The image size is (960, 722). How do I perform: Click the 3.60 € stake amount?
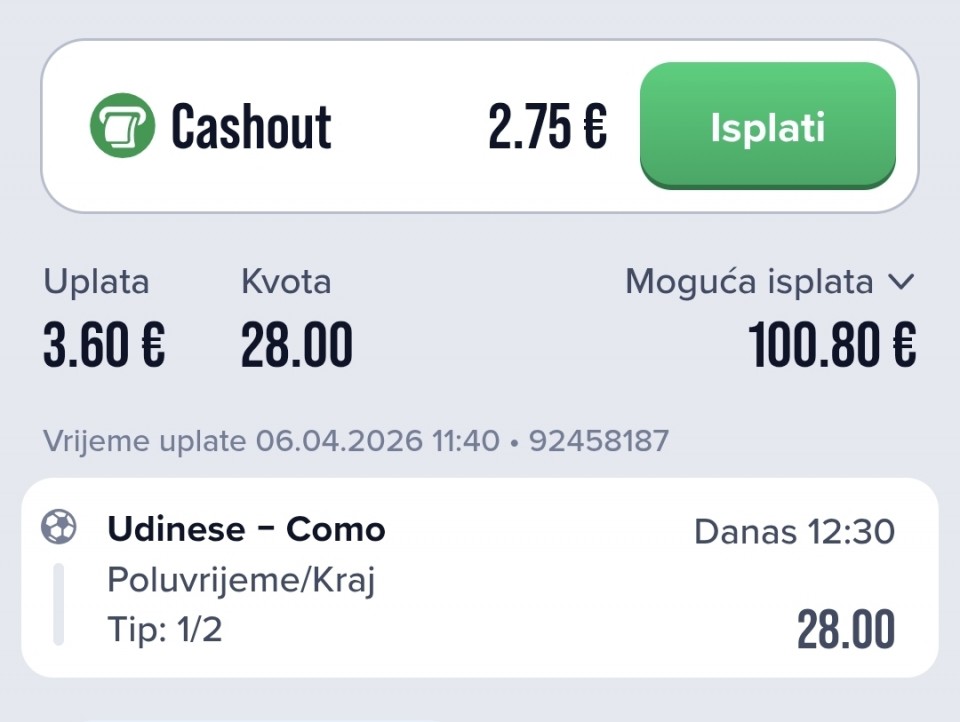104,345
